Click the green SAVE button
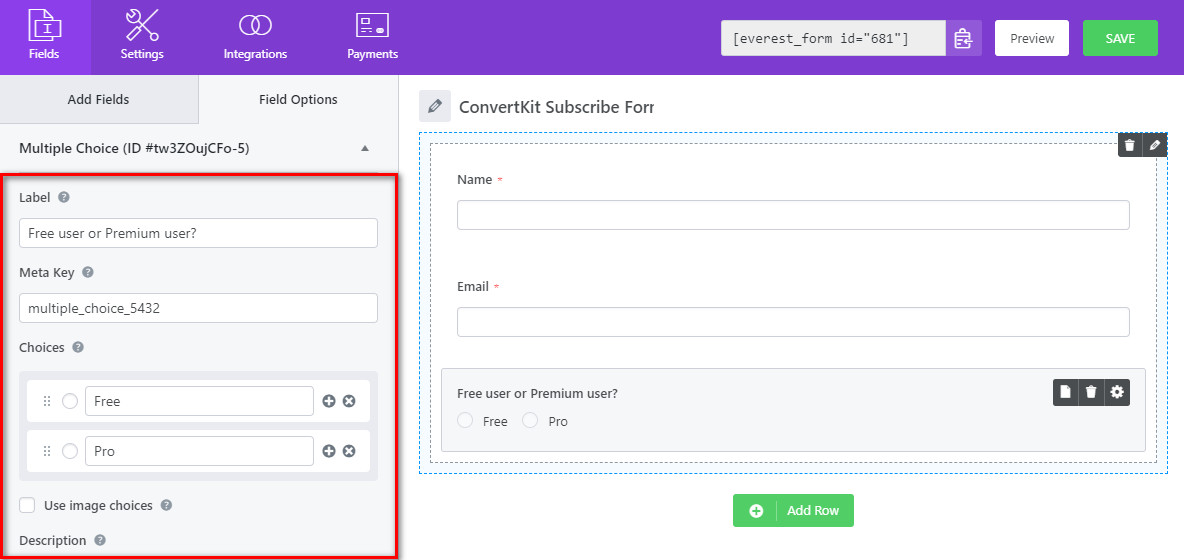Screen dimensions: 1184x560 point(1120,38)
